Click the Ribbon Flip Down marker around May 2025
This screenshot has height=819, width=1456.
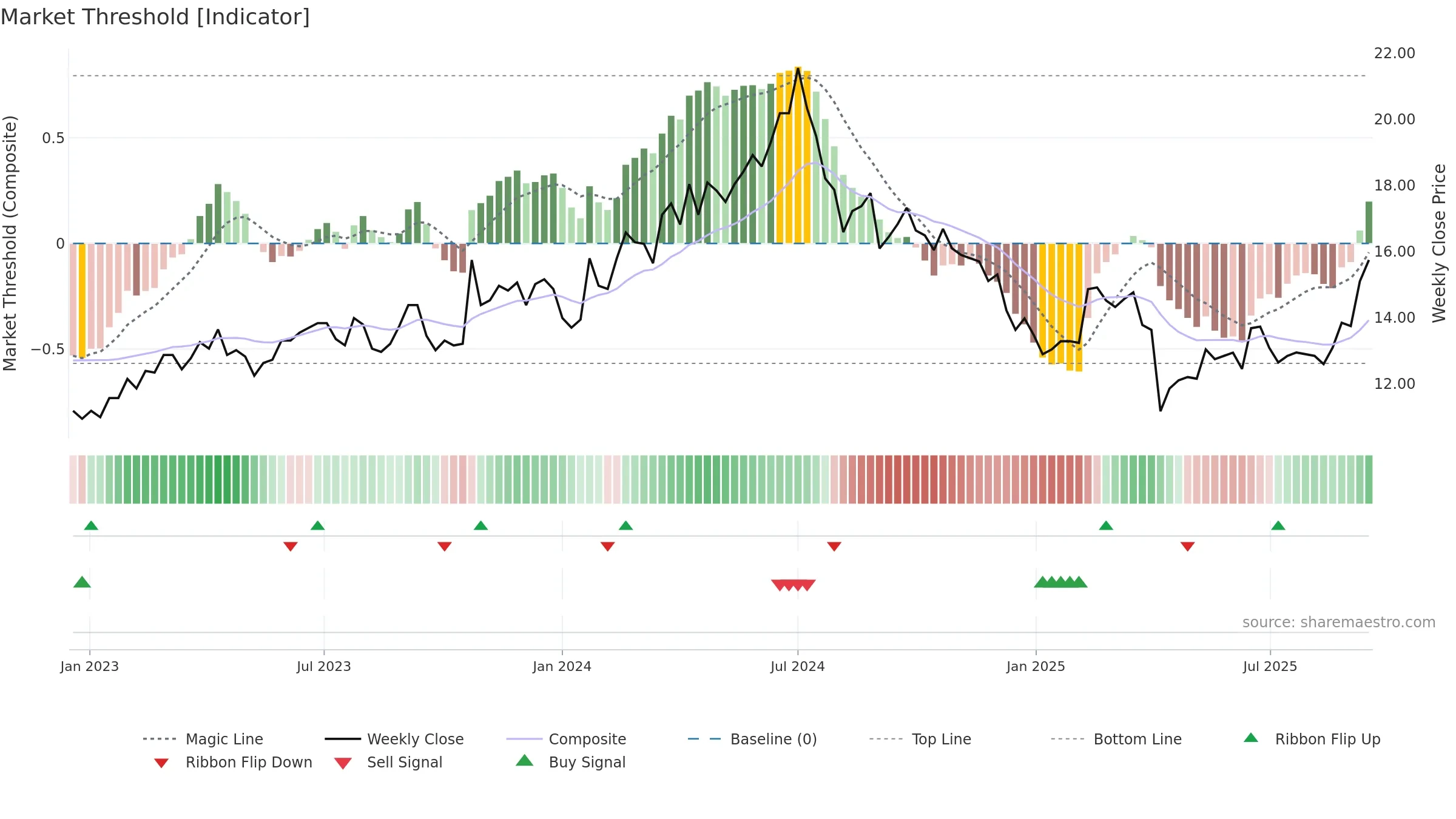[x=1188, y=547]
